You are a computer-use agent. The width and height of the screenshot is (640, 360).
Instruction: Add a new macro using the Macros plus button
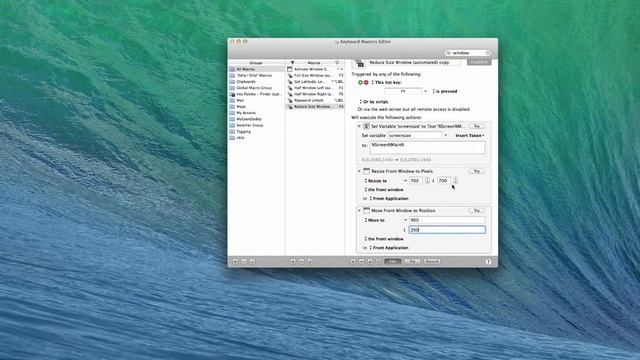[x=293, y=261]
